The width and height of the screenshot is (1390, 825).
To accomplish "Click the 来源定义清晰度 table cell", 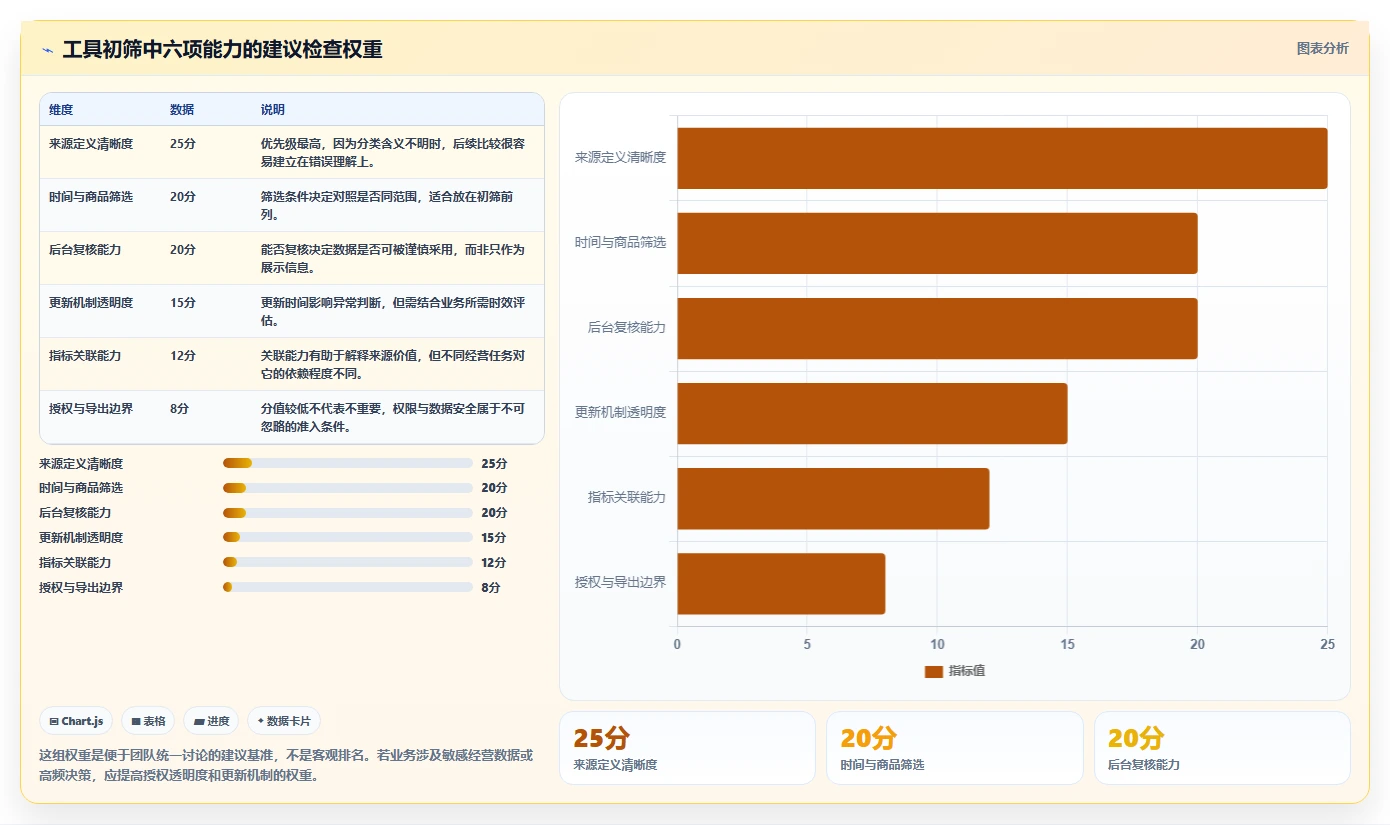I will [91, 144].
